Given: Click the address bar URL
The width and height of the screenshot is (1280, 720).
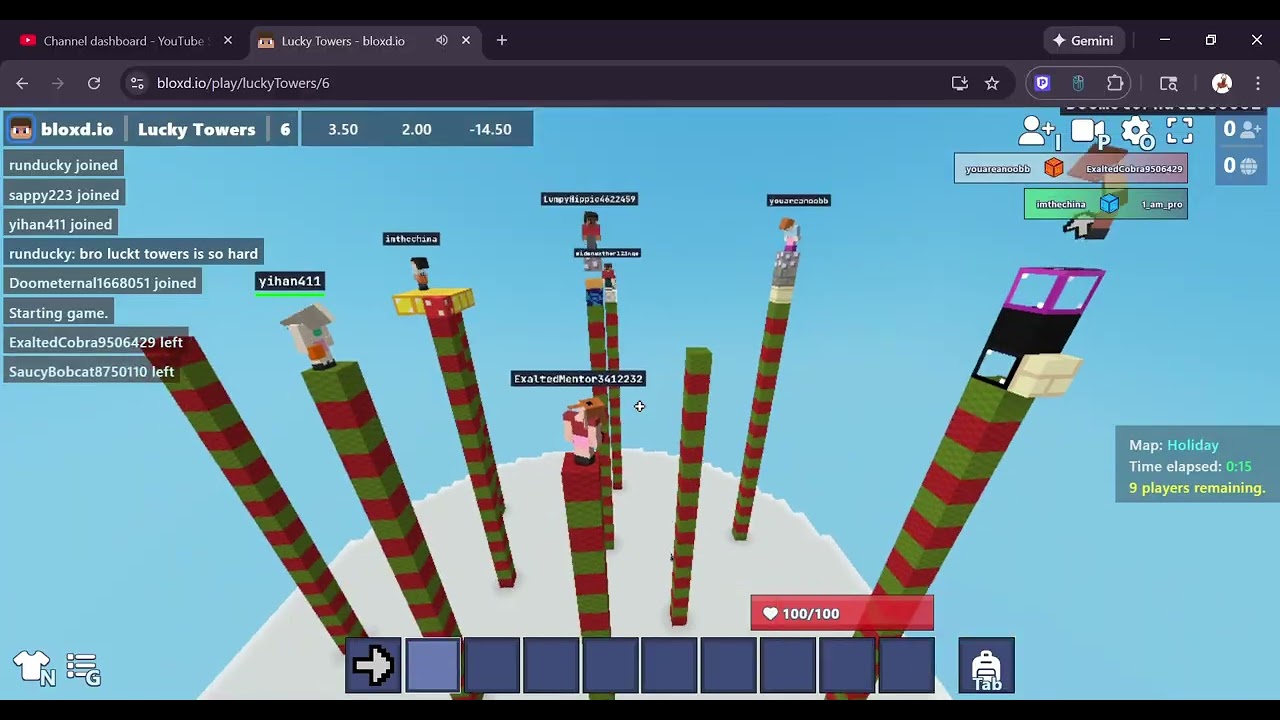Looking at the screenshot, I should (243, 83).
